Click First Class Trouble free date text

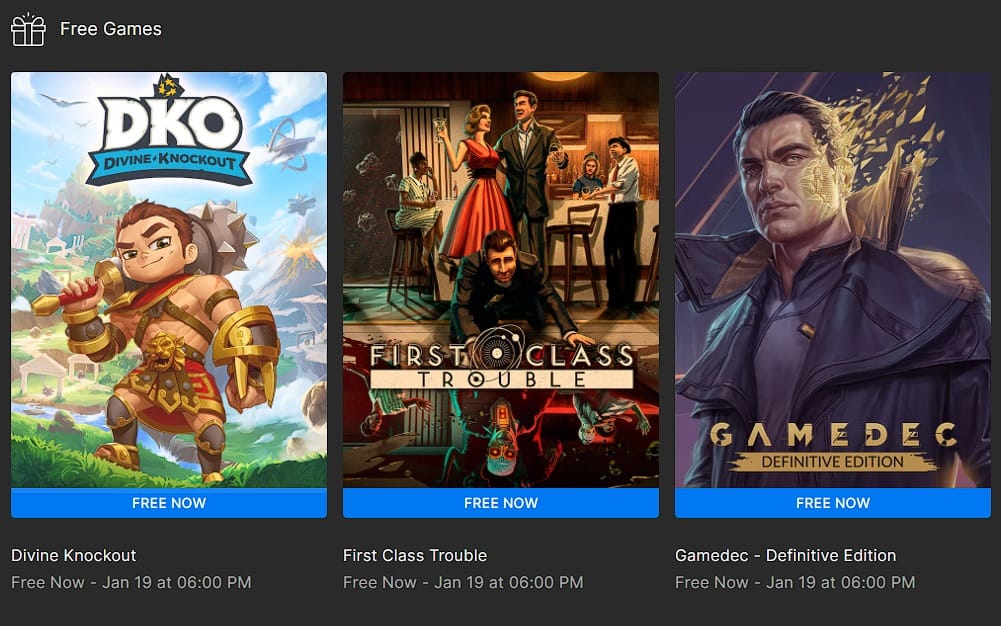pos(463,583)
